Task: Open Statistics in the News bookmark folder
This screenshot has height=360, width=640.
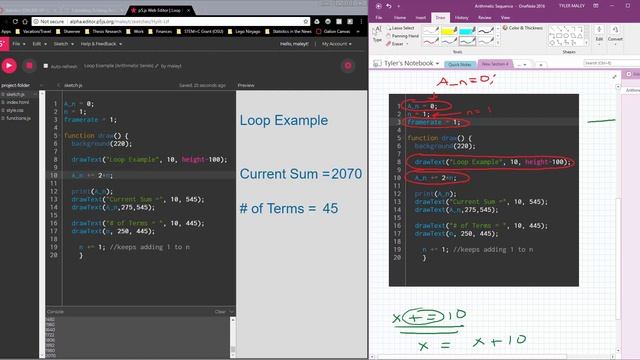Action: [288, 31]
